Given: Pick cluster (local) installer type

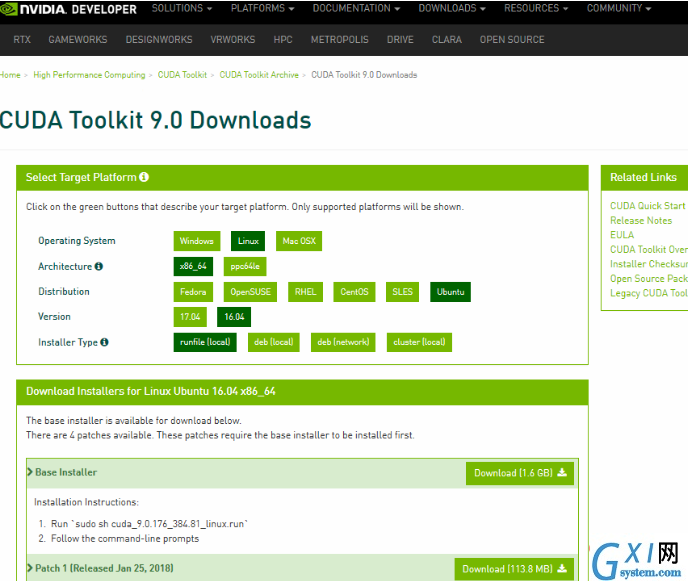Looking at the screenshot, I should click(419, 342).
